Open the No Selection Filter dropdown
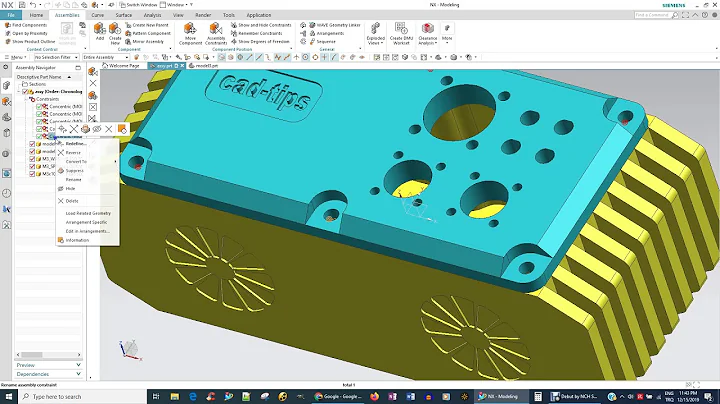The height and width of the screenshot is (404, 720). (56, 57)
